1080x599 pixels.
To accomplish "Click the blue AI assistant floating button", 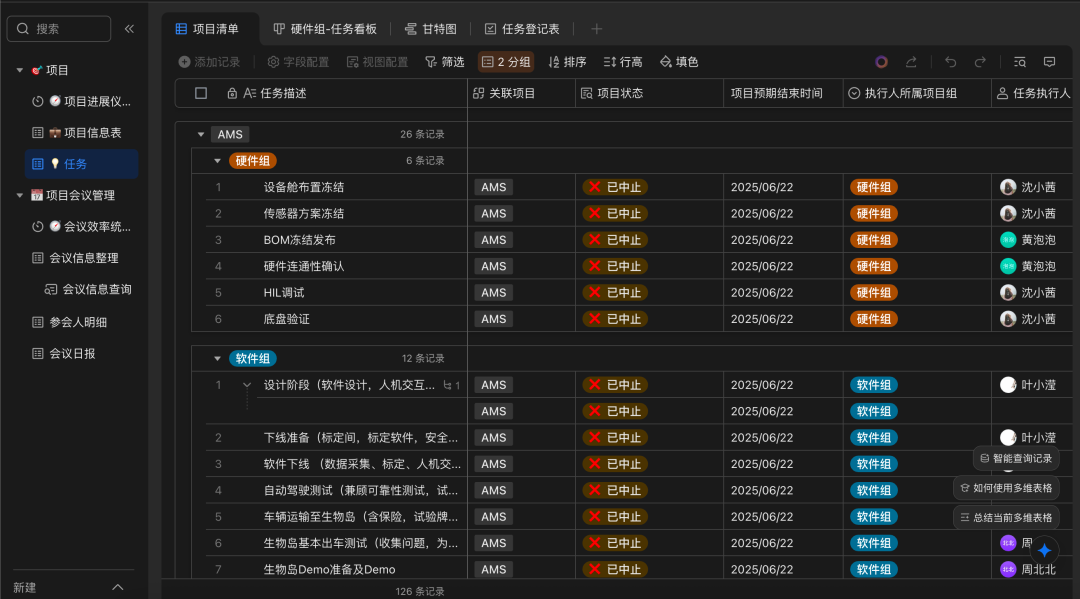I will pos(1044,550).
